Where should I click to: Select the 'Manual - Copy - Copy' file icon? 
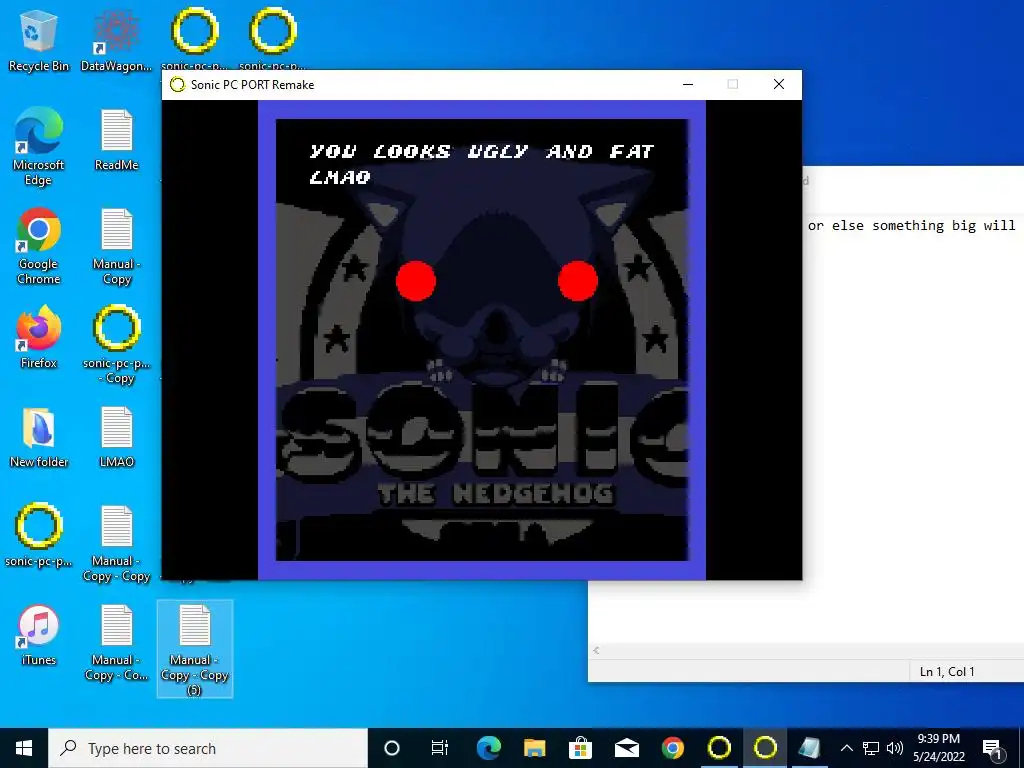116,543
